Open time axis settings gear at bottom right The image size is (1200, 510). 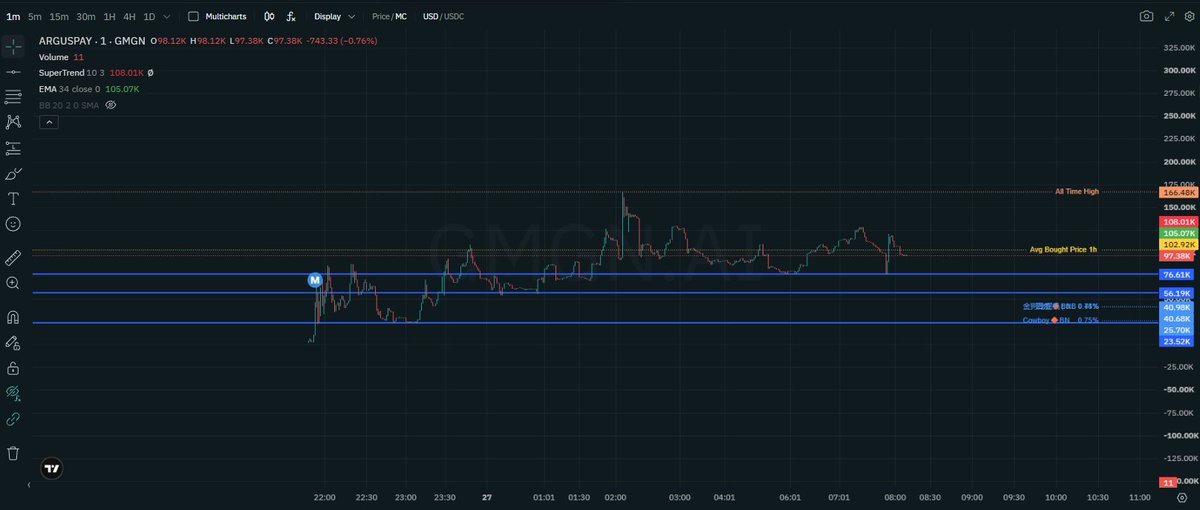(1181, 497)
